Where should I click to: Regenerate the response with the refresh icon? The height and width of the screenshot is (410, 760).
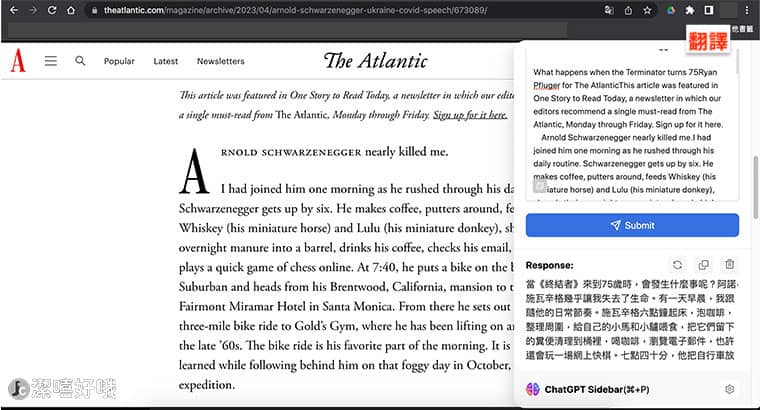coord(677,265)
